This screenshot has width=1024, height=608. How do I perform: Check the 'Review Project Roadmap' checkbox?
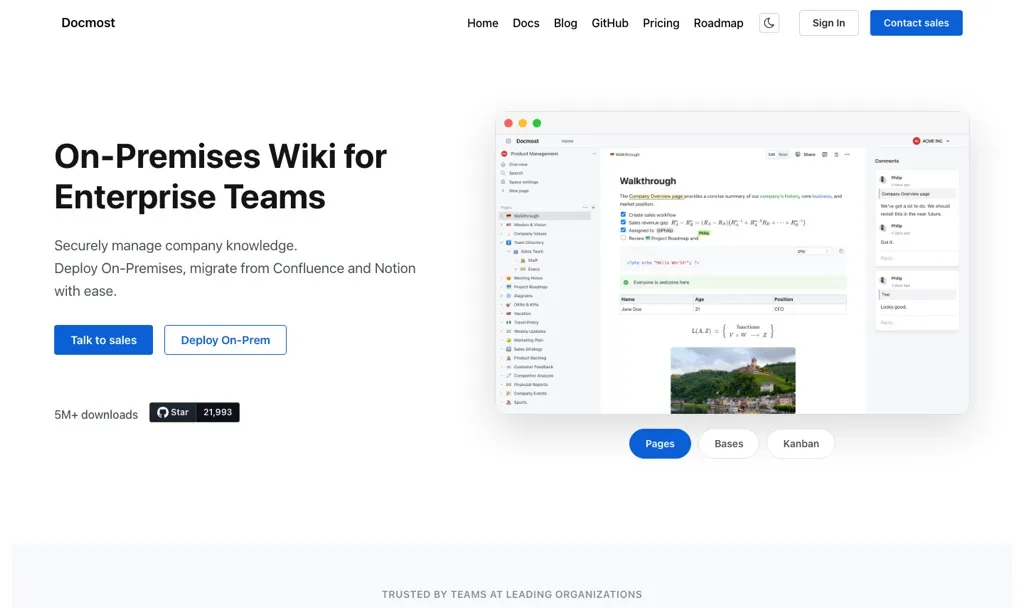[623, 238]
